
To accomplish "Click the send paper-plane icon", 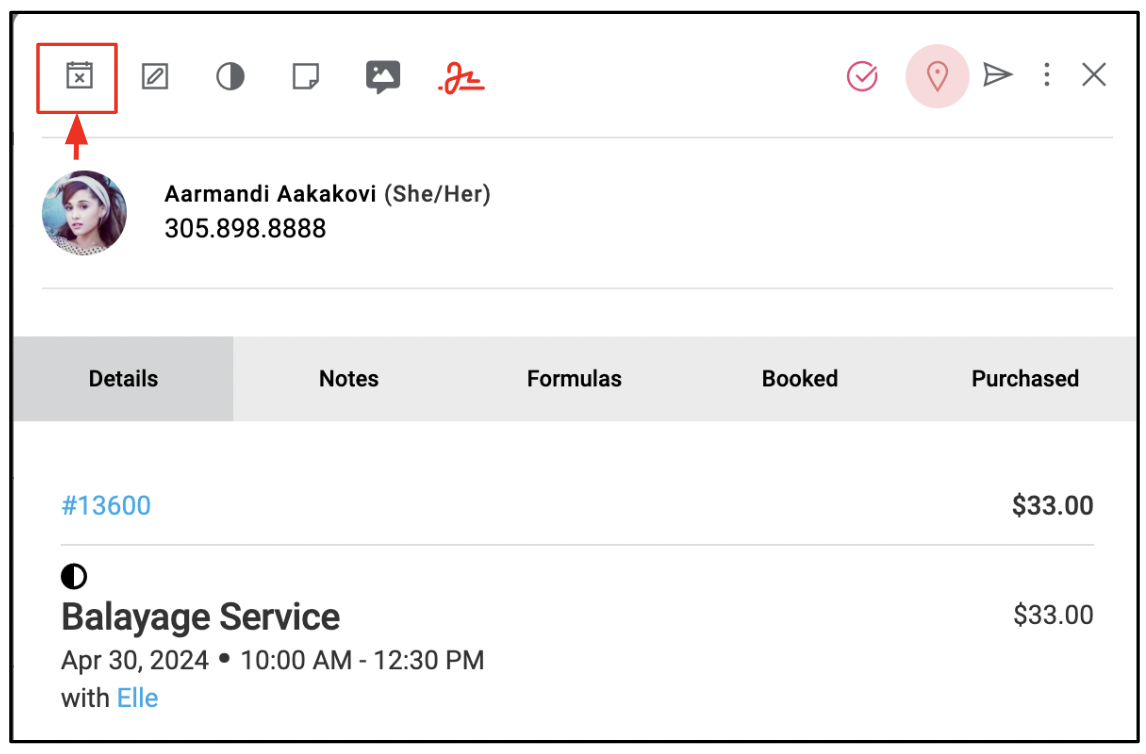I will click(998, 75).
